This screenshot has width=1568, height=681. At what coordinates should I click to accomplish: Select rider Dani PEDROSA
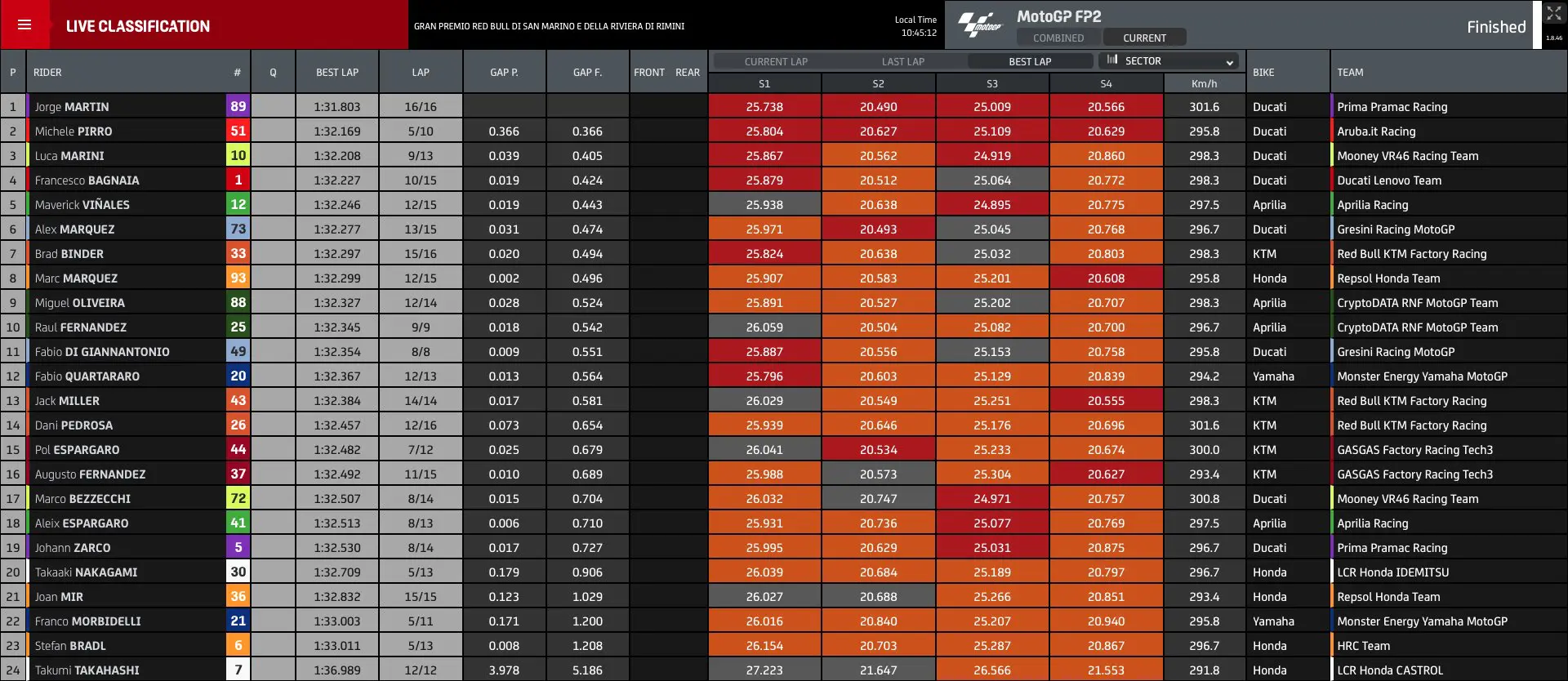point(73,425)
